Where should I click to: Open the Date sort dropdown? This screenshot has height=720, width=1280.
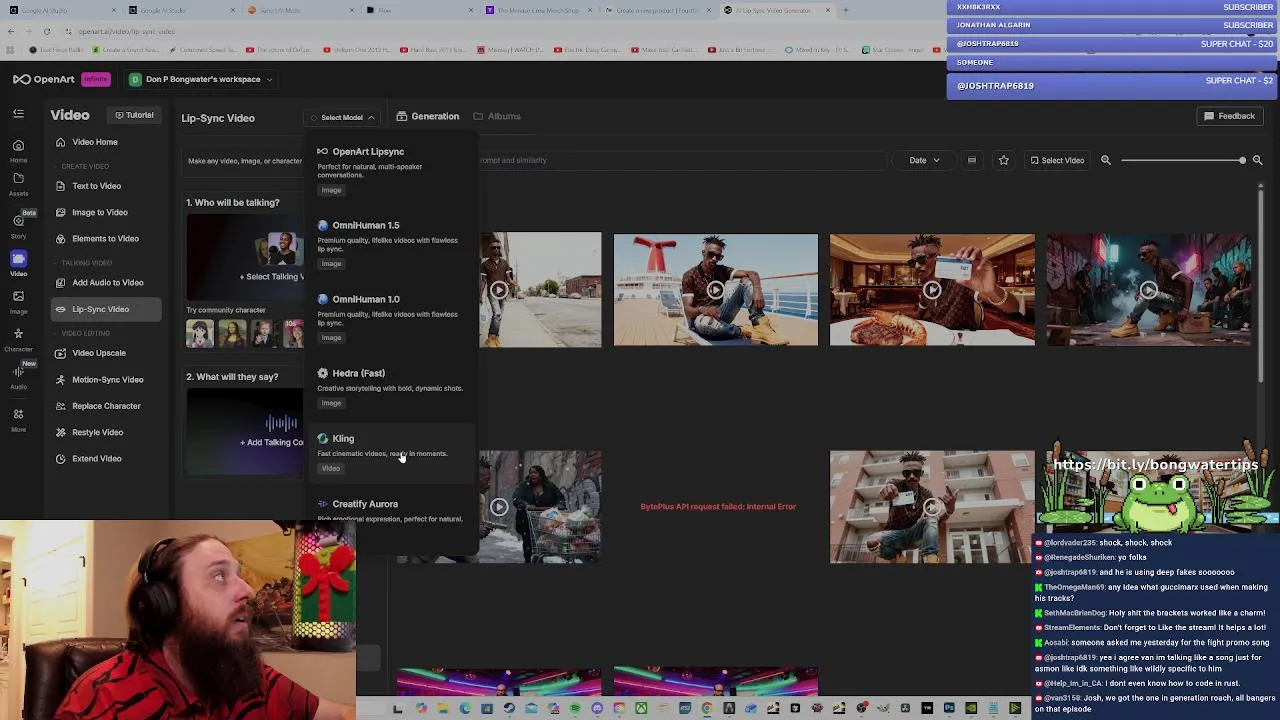[x=923, y=160]
